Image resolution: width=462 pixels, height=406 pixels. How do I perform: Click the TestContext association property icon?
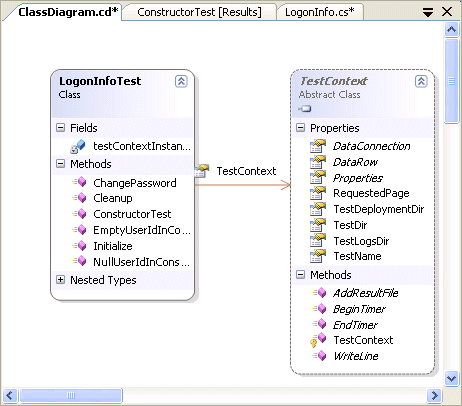(202, 170)
